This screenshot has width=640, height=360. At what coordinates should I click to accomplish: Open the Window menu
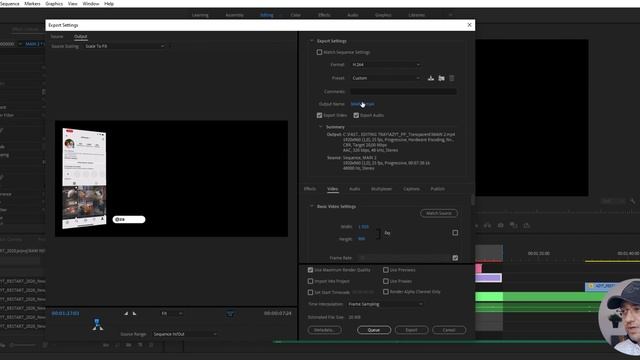[x=91, y=4]
